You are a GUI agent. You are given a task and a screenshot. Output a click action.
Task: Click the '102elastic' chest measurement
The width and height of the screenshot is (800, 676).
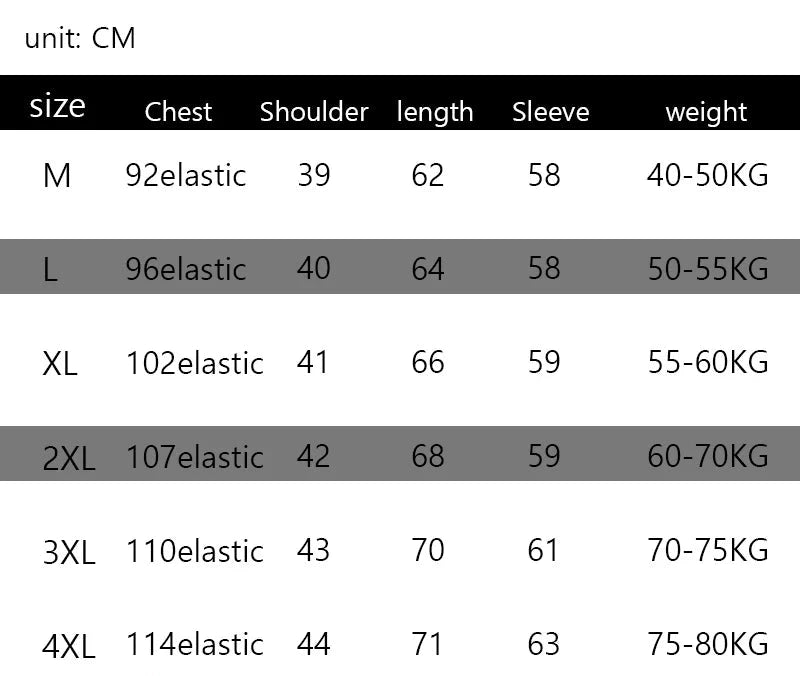(195, 363)
